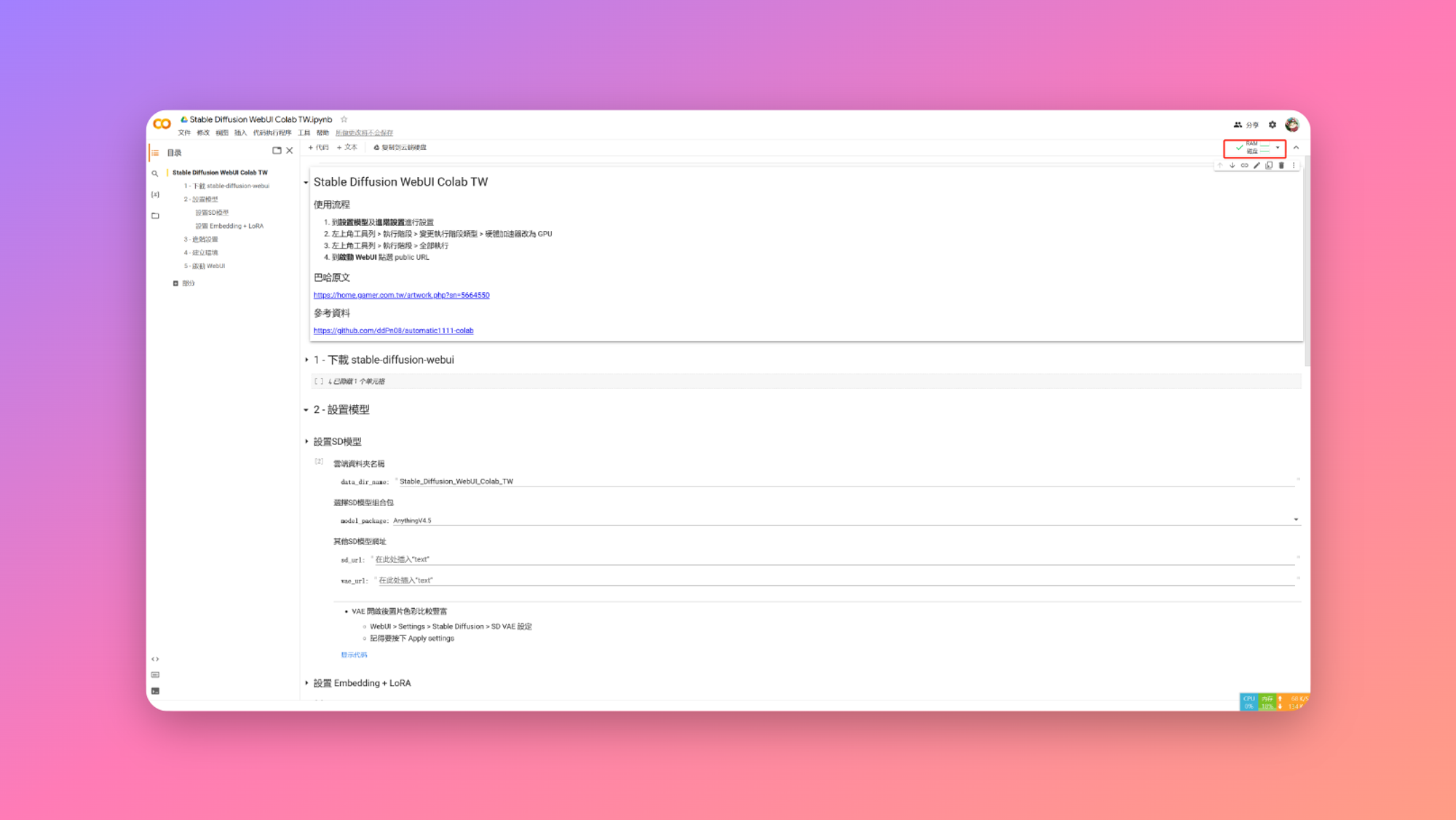Select outline item Stable Diffusion WebUI Colab TW

[x=220, y=173]
